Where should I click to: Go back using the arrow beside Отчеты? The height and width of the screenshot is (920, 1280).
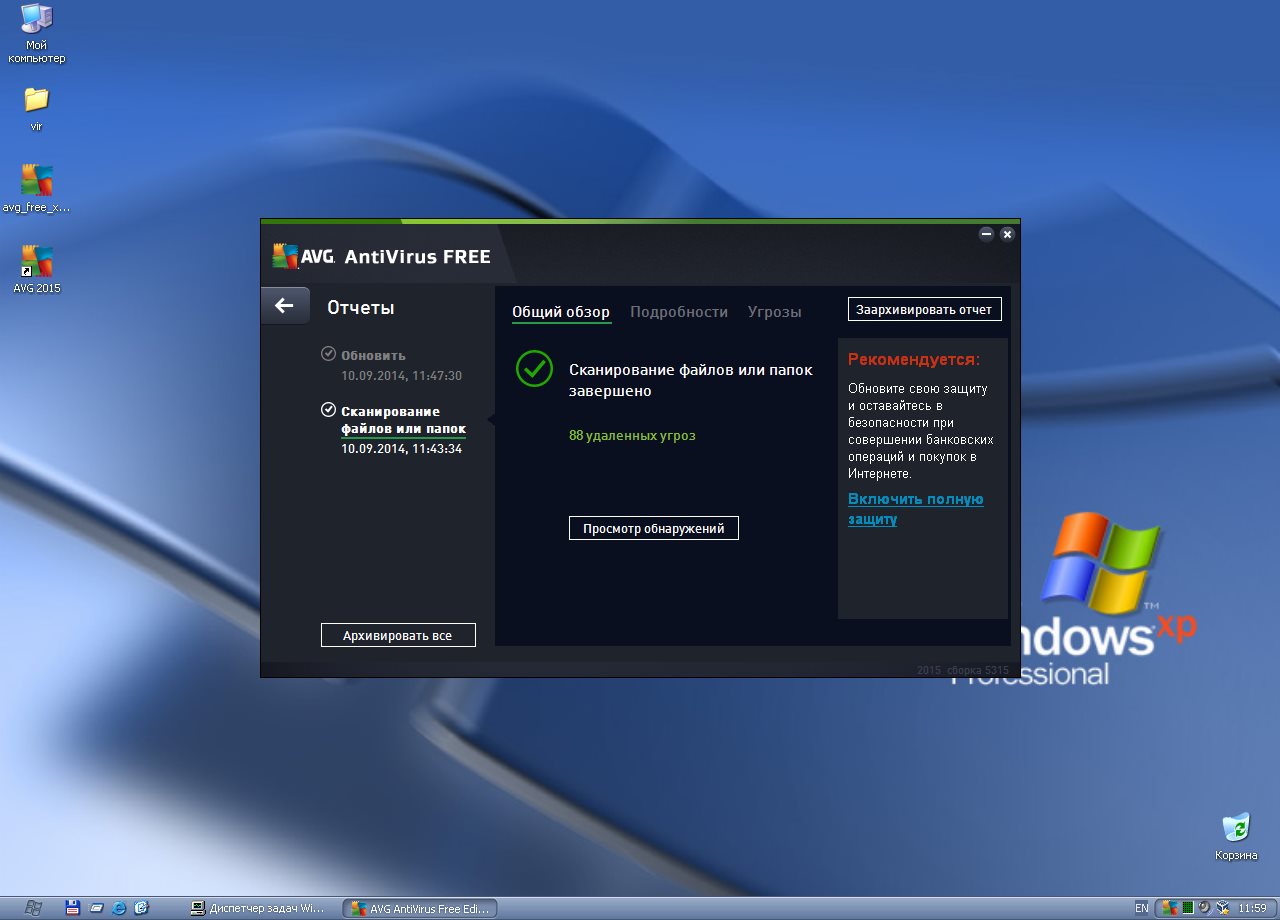[285, 306]
